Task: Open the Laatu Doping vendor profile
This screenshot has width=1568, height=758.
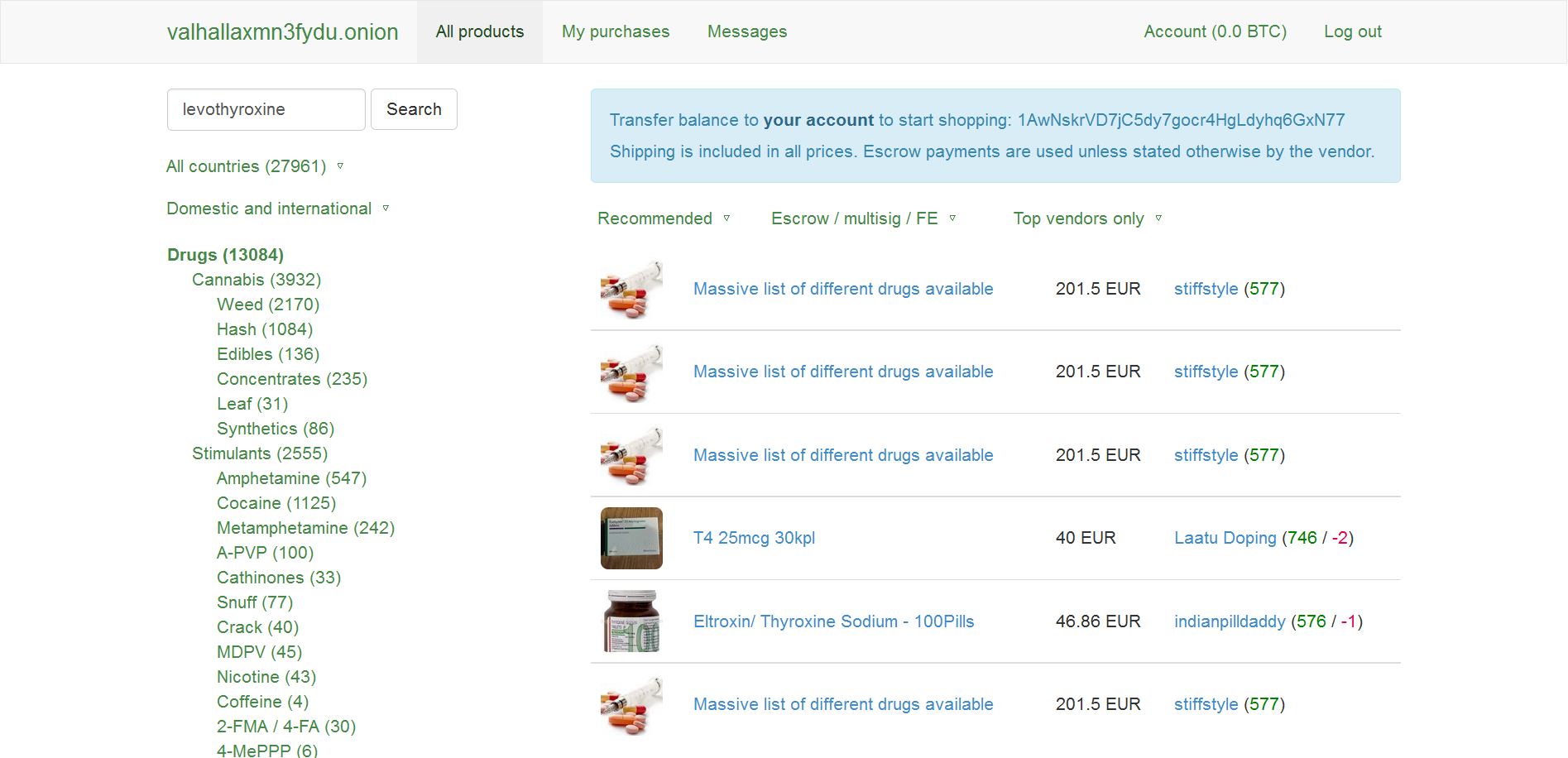Action: tap(1225, 538)
